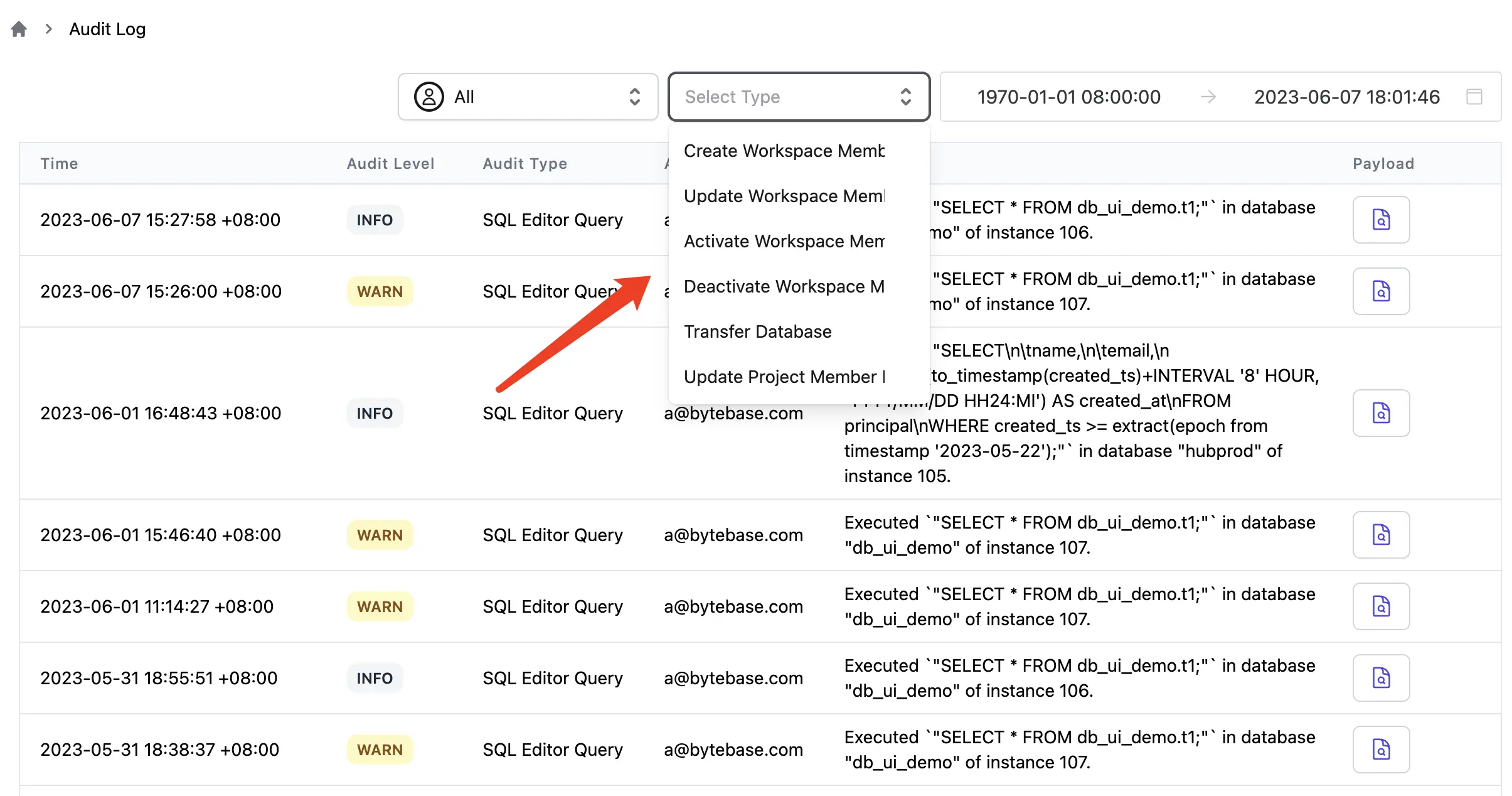Open payload for the bottom 18:38:37 entry
The height and width of the screenshot is (796, 1512).
(x=1381, y=750)
